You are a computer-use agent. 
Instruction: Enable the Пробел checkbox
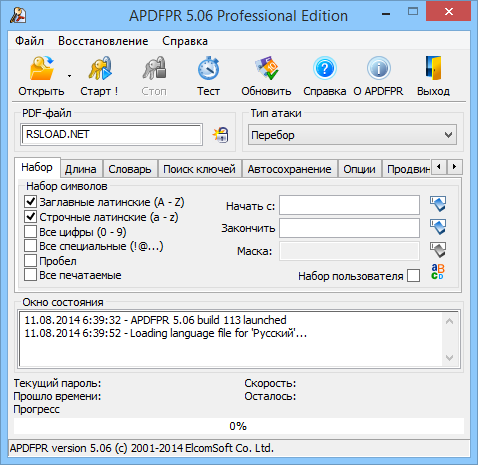tap(30, 261)
